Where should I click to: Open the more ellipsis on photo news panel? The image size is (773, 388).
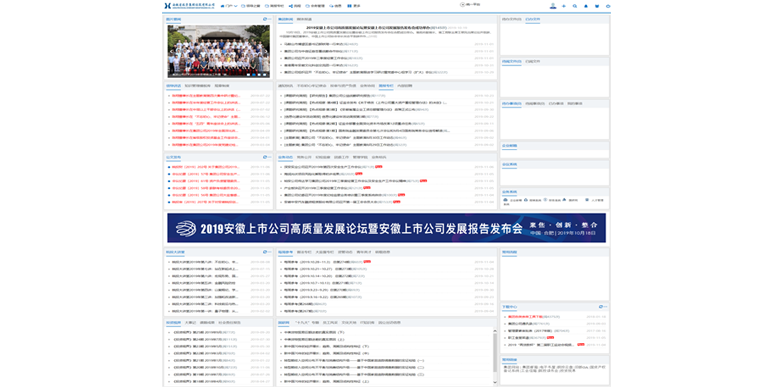(270, 19)
